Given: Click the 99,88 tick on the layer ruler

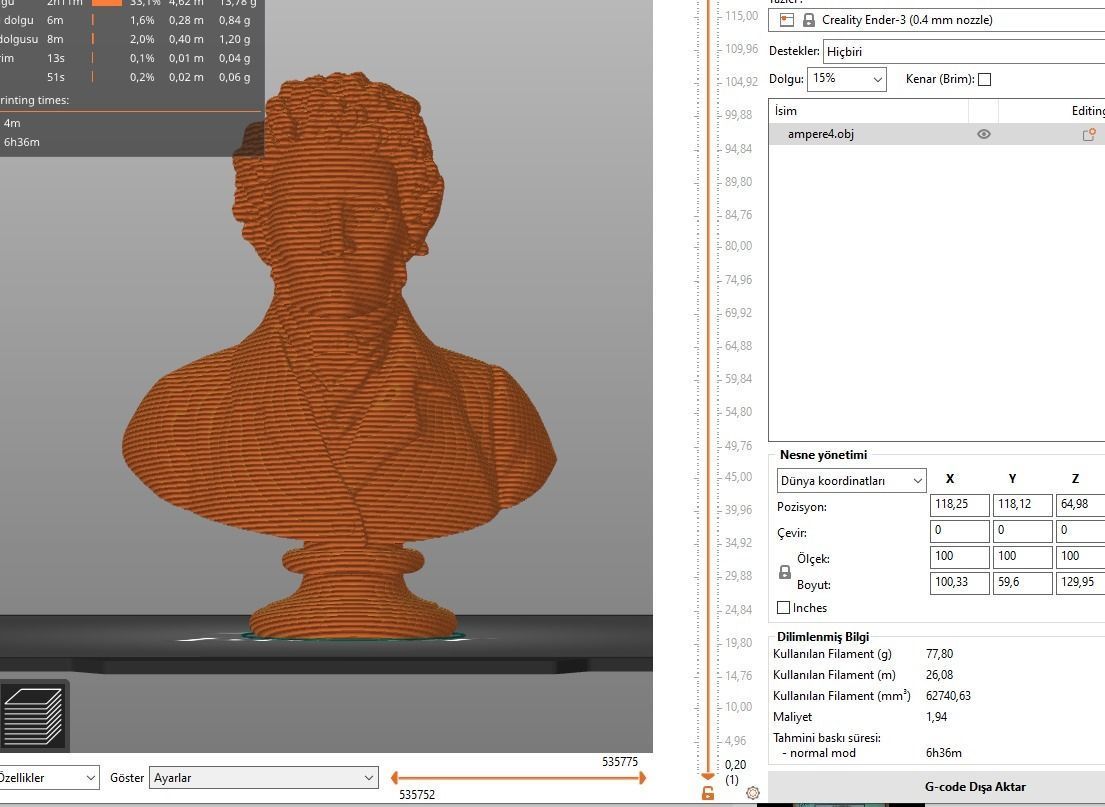Looking at the screenshot, I should click(738, 114).
